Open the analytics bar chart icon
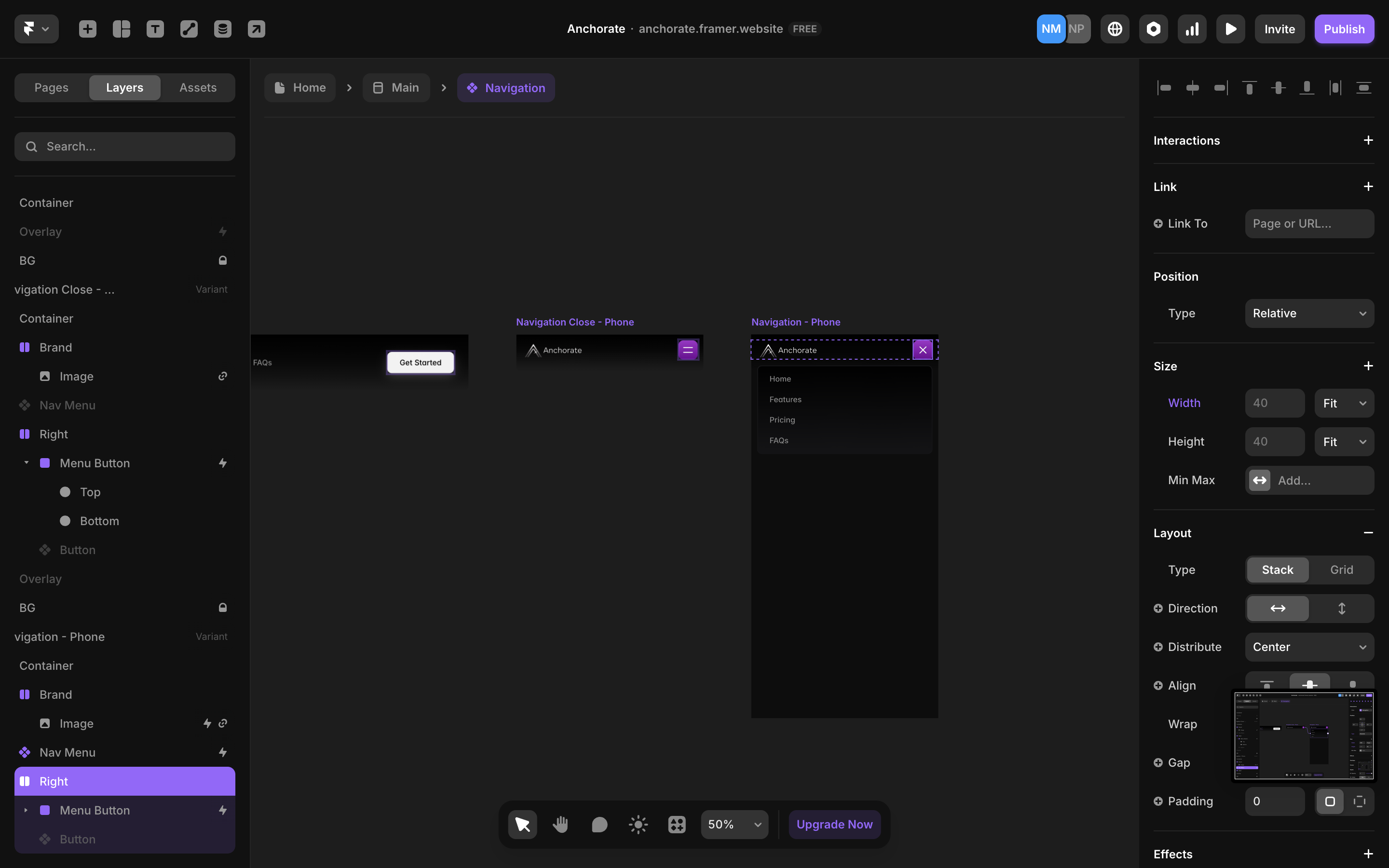Screen dimensions: 1389x868 click(x=1192, y=29)
